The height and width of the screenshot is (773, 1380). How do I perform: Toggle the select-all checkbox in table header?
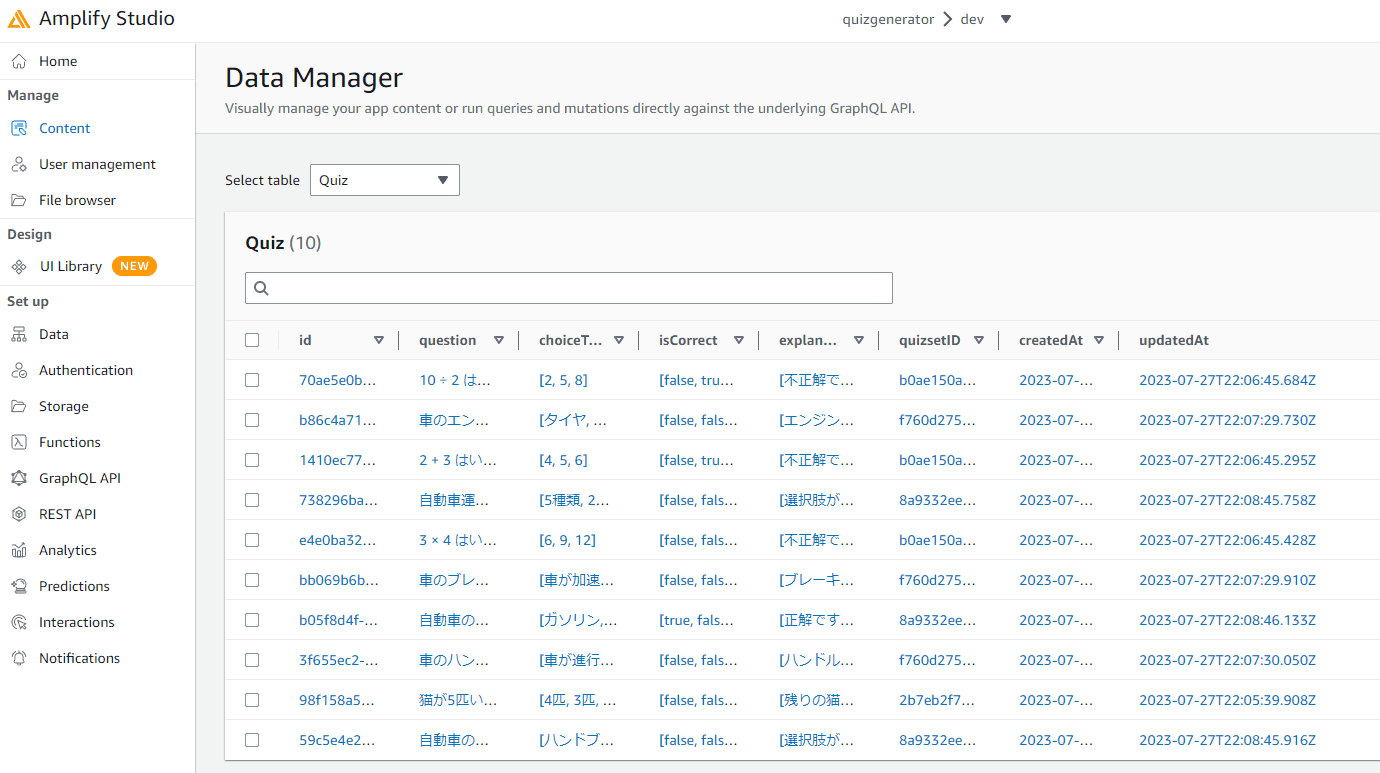pyautogui.click(x=252, y=340)
